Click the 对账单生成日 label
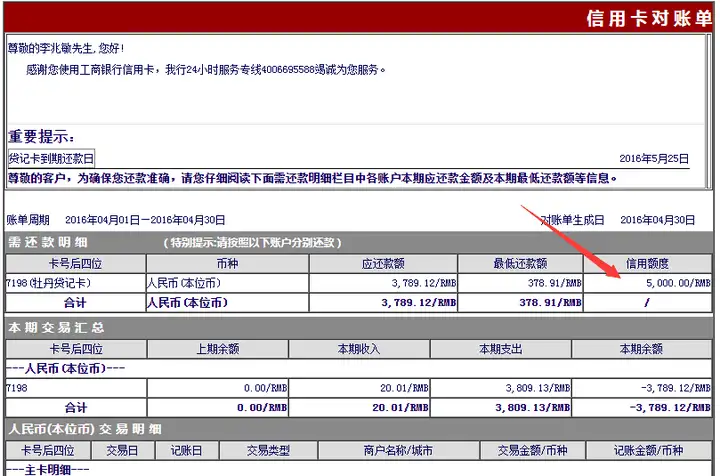This screenshot has width=720, height=476. coord(572,220)
